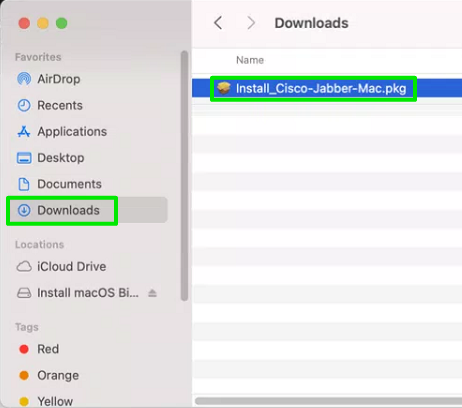
Task: Go forward with the right chevron
Action: (251, 23)
